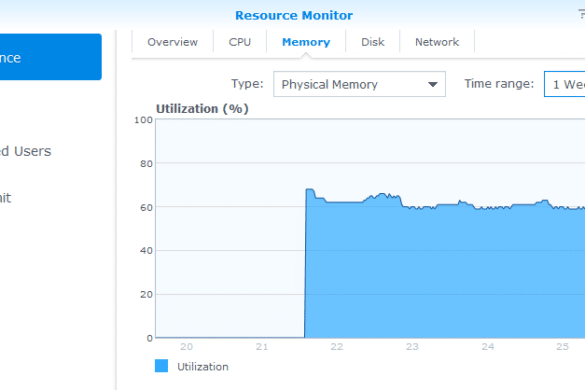
Task: Click the memory peak near day 22
Action: [310, 190]
